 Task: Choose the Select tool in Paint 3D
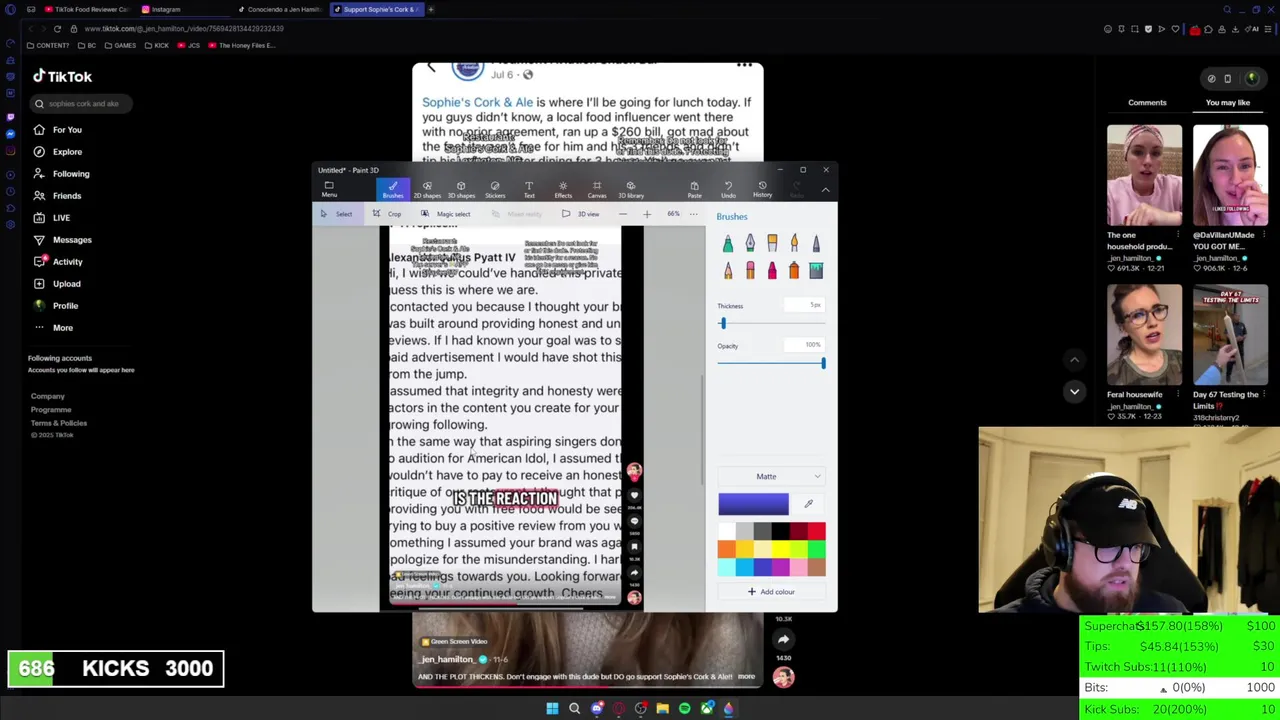[336, 214]
